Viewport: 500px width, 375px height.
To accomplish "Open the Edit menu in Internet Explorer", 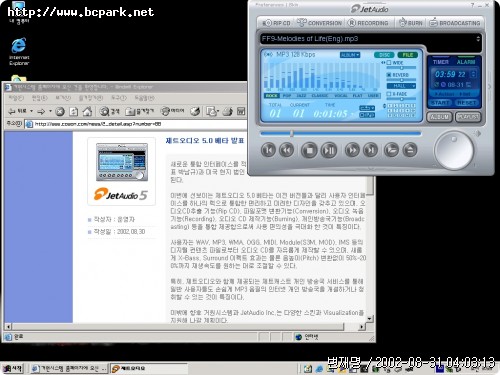I will pyautogui.click(x=40, y=98).
